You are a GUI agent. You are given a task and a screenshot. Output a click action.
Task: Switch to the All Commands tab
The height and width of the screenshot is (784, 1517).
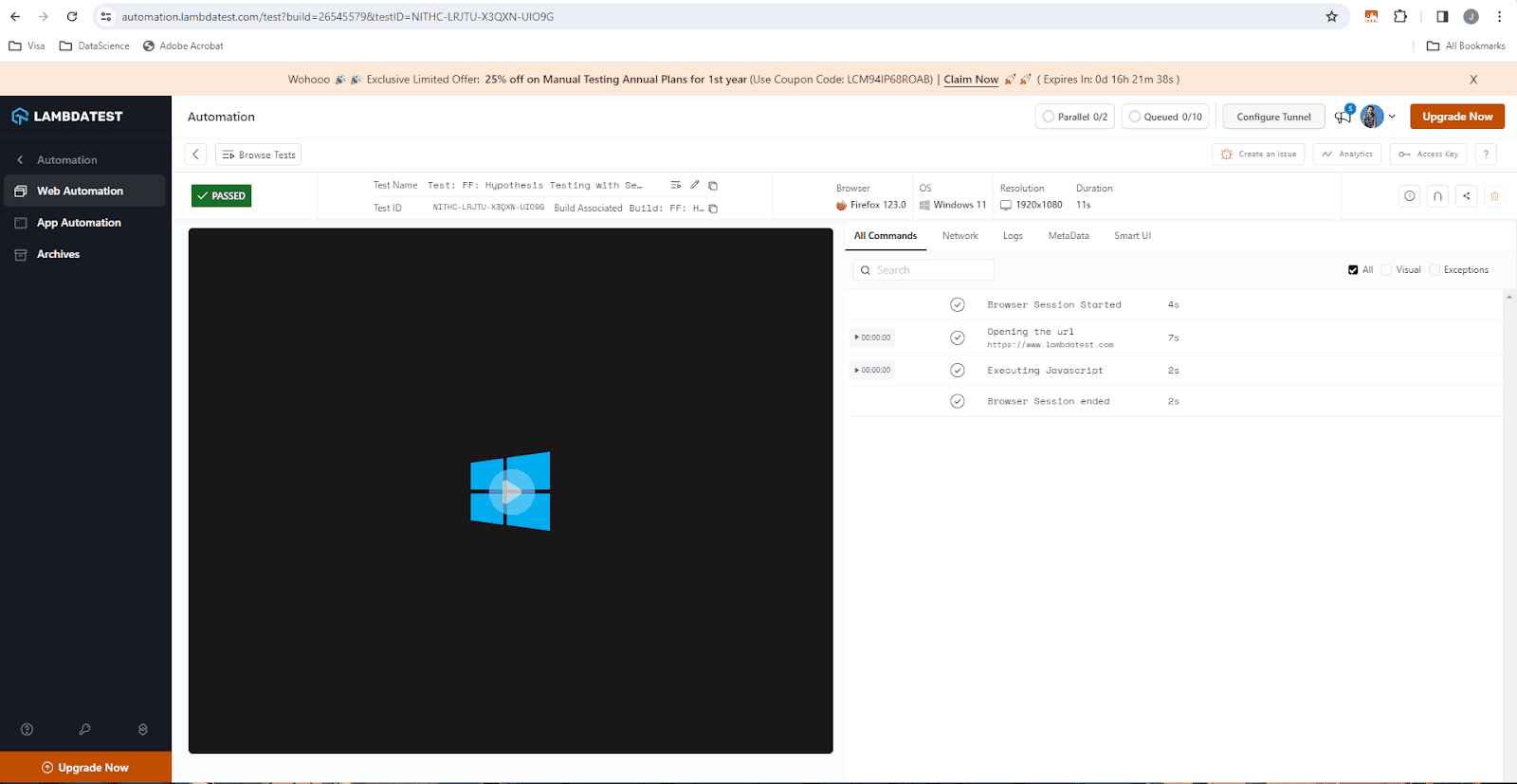pyautogui.click(x=886, y=236)
